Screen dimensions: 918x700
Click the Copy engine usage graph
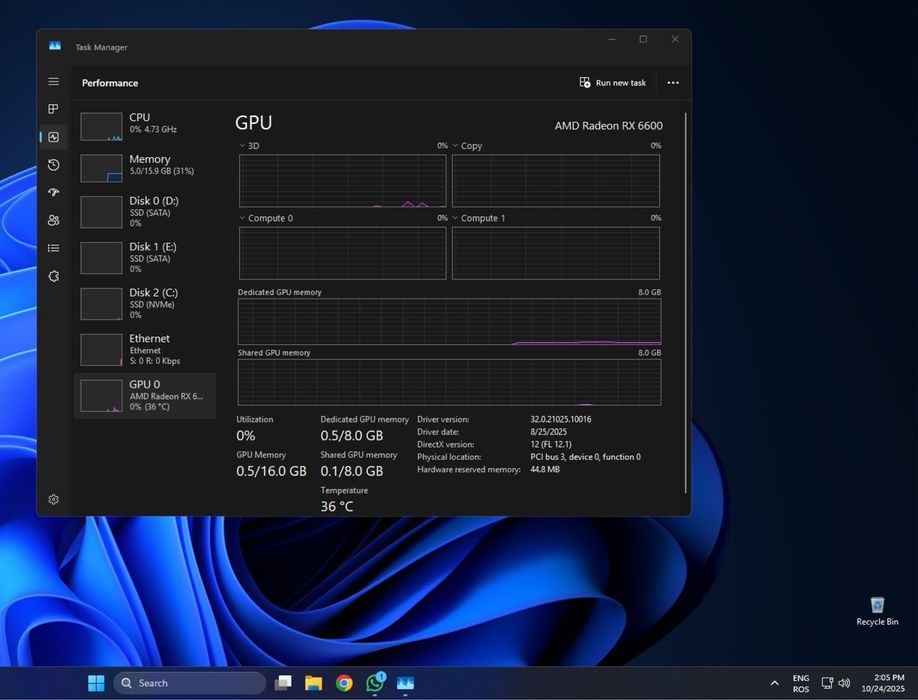point(556,181)
